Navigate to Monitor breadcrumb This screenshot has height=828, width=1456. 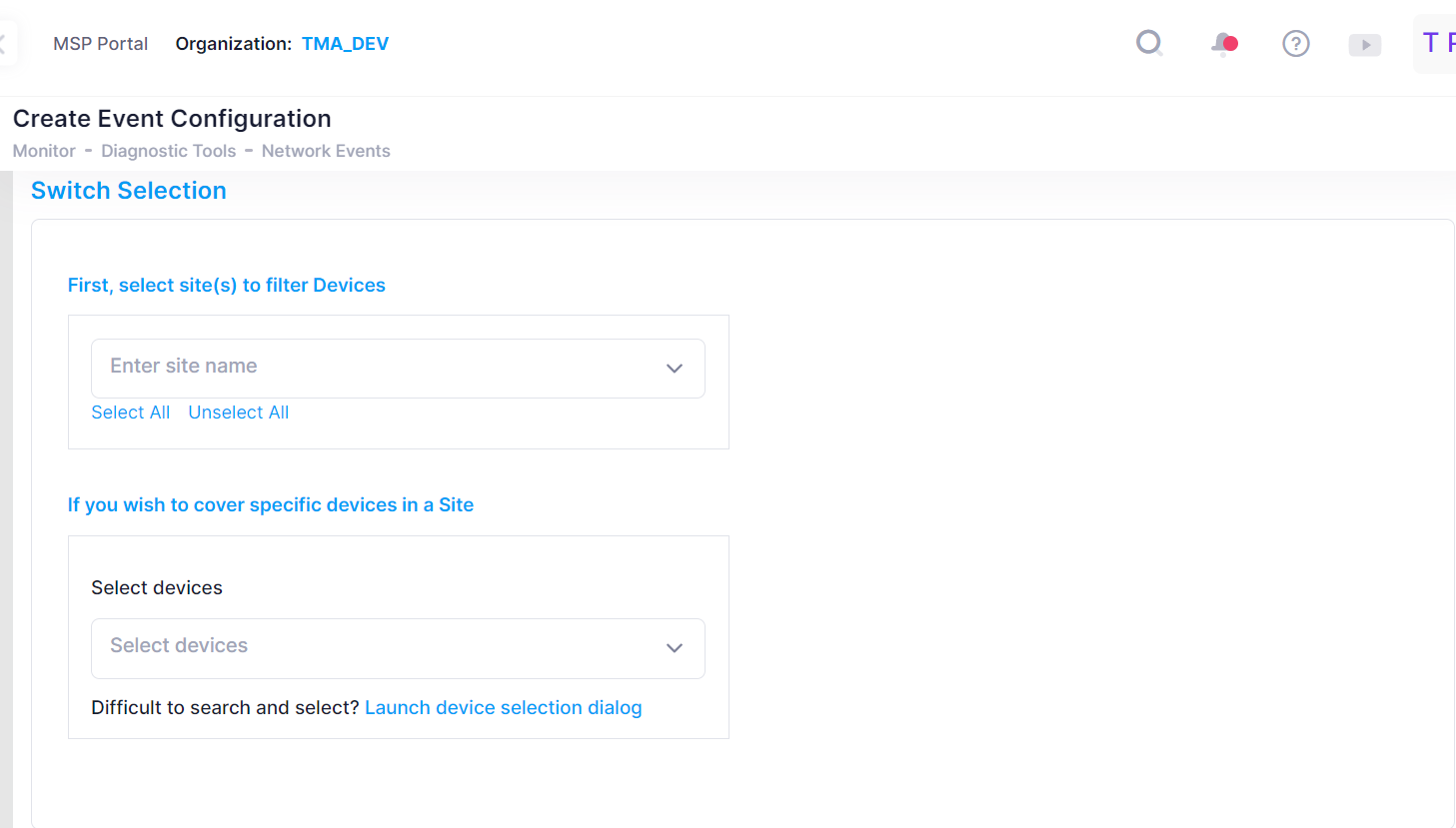click(44, 151)
